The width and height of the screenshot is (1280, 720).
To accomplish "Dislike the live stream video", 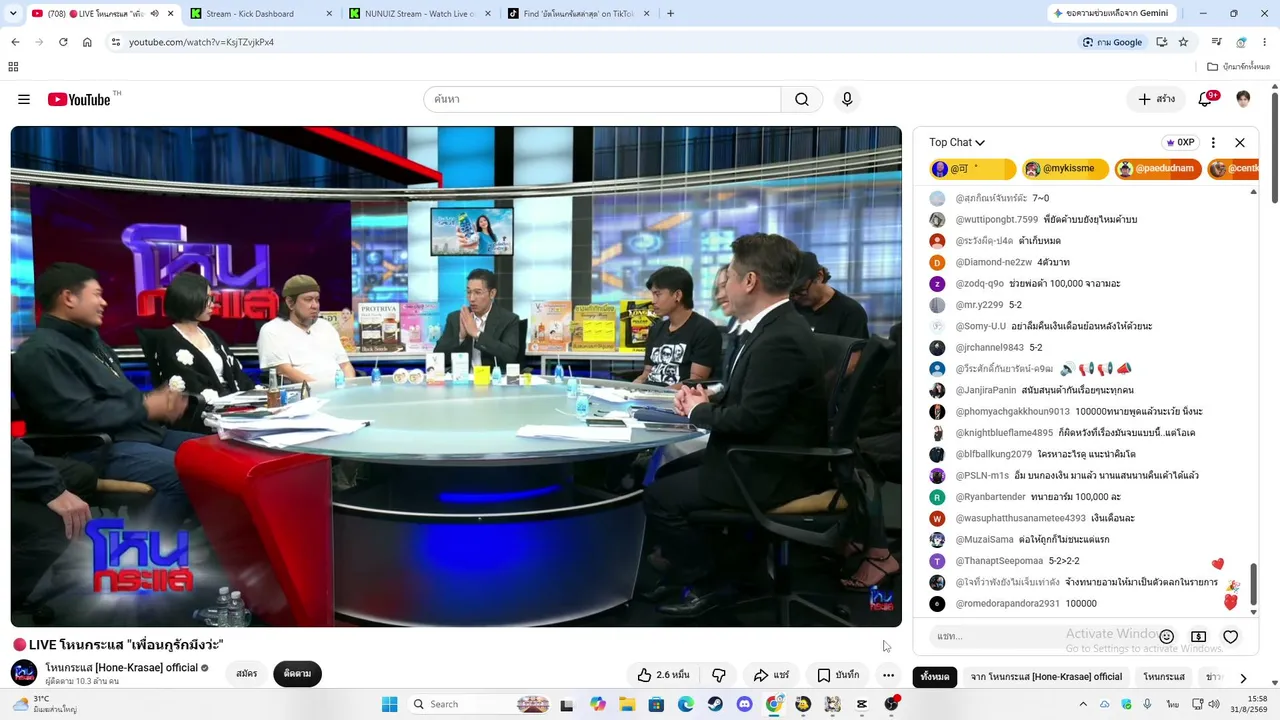I will [718, 675].
